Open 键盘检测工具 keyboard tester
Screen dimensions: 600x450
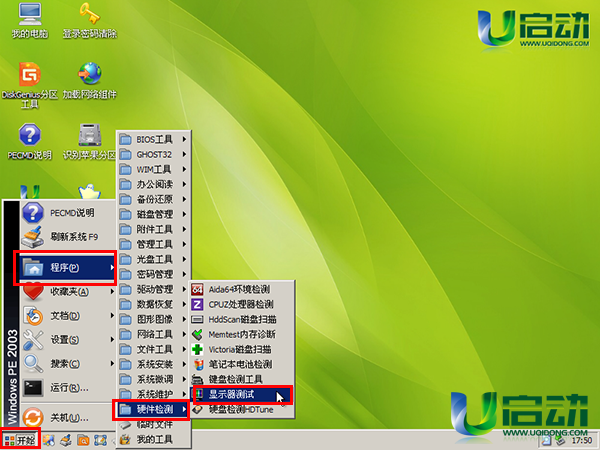click(242, 379)
